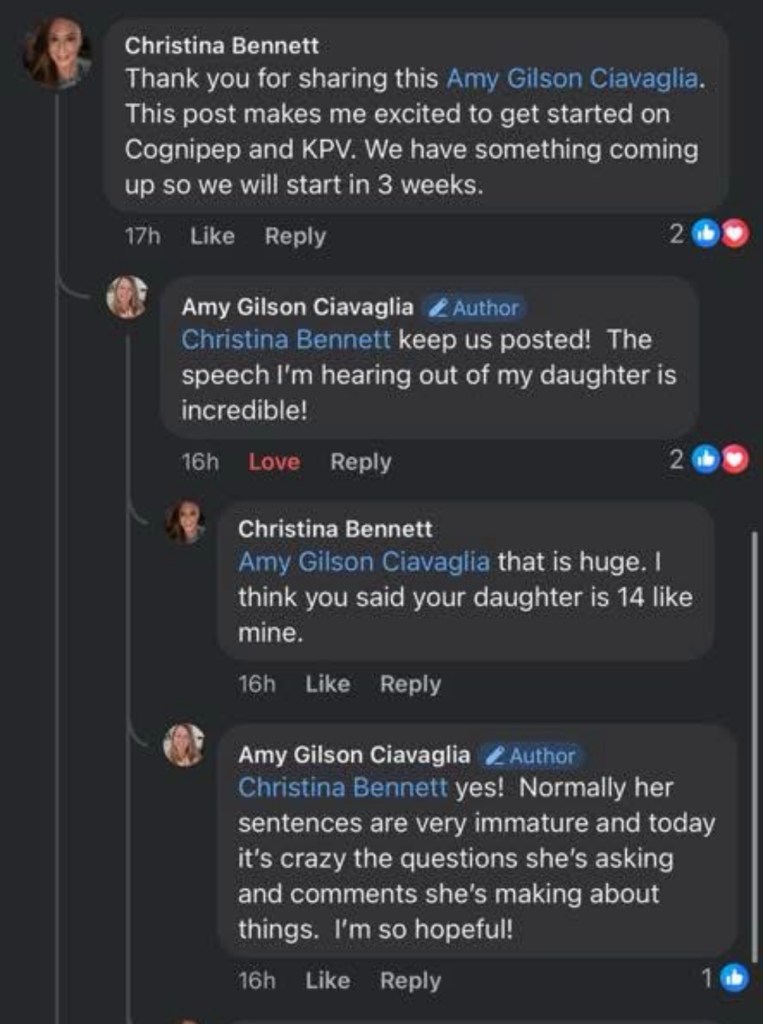
Task: Click the like reaction icon on Amy's 'keep us posted' reply
Action: click(706, 460)
